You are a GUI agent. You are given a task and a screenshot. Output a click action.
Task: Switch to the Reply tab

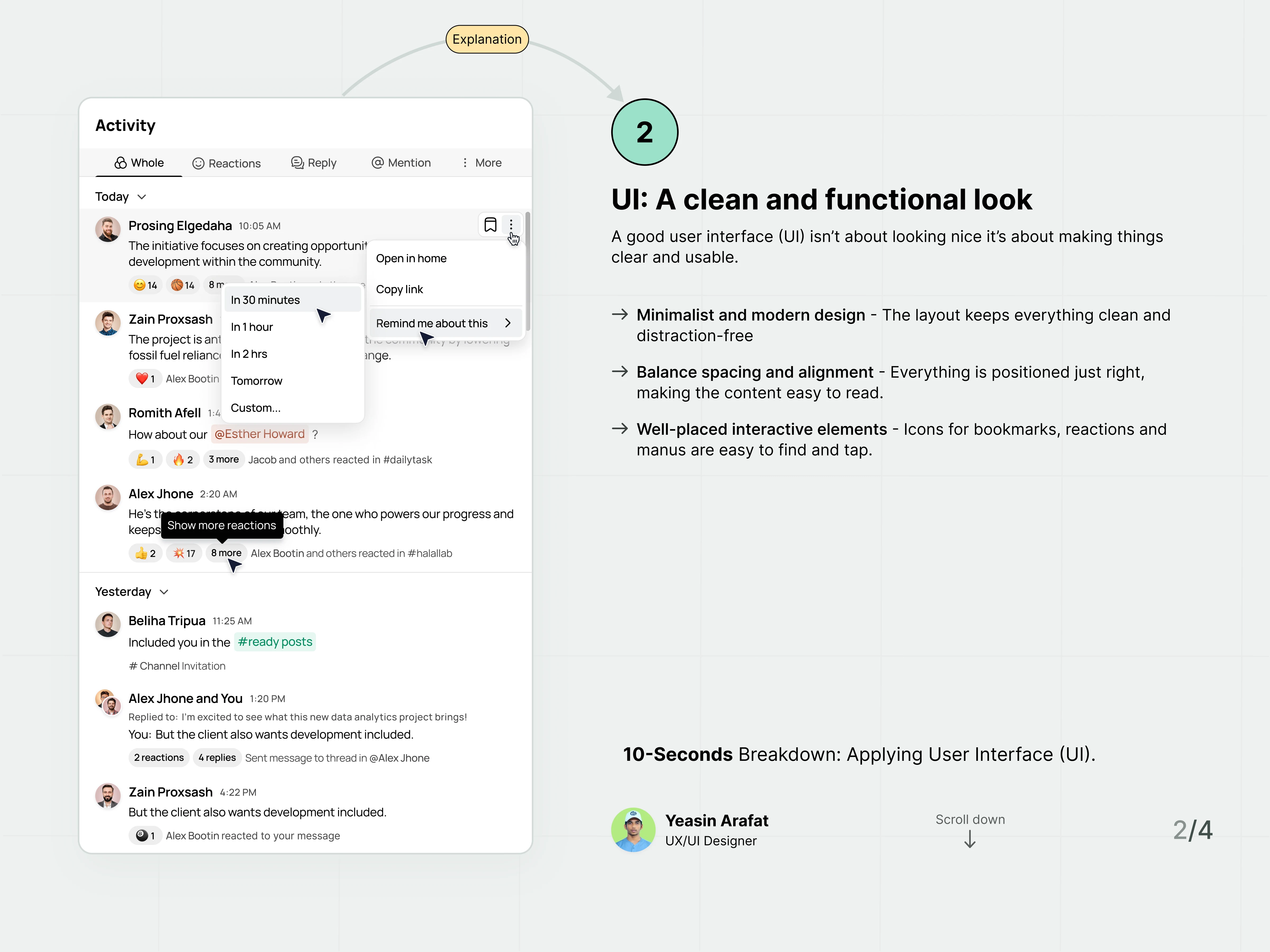(x=314, y=163)
